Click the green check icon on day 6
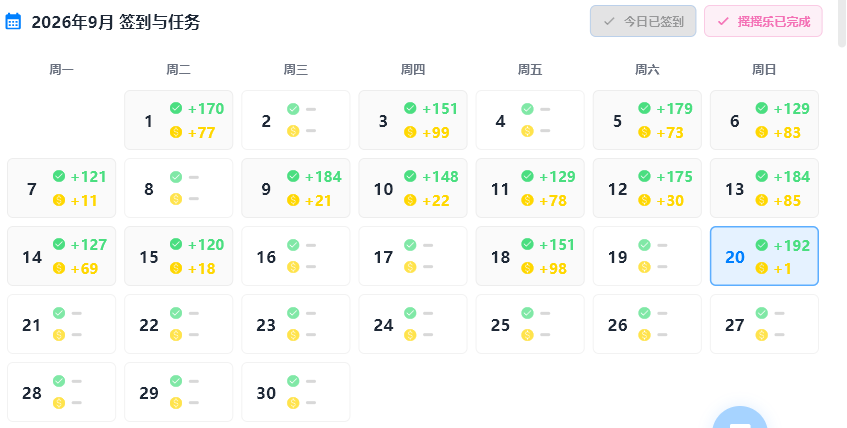This screenshot has width=847, height=428. coord(762,108)
